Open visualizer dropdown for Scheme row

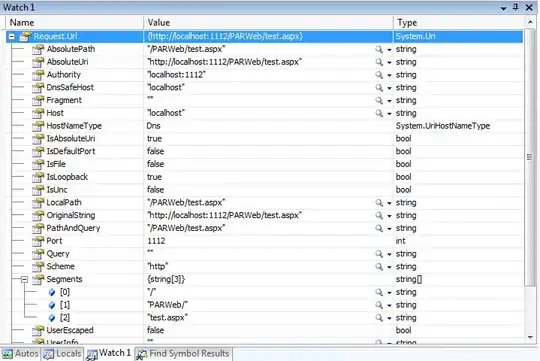click(x=389, y=267)
